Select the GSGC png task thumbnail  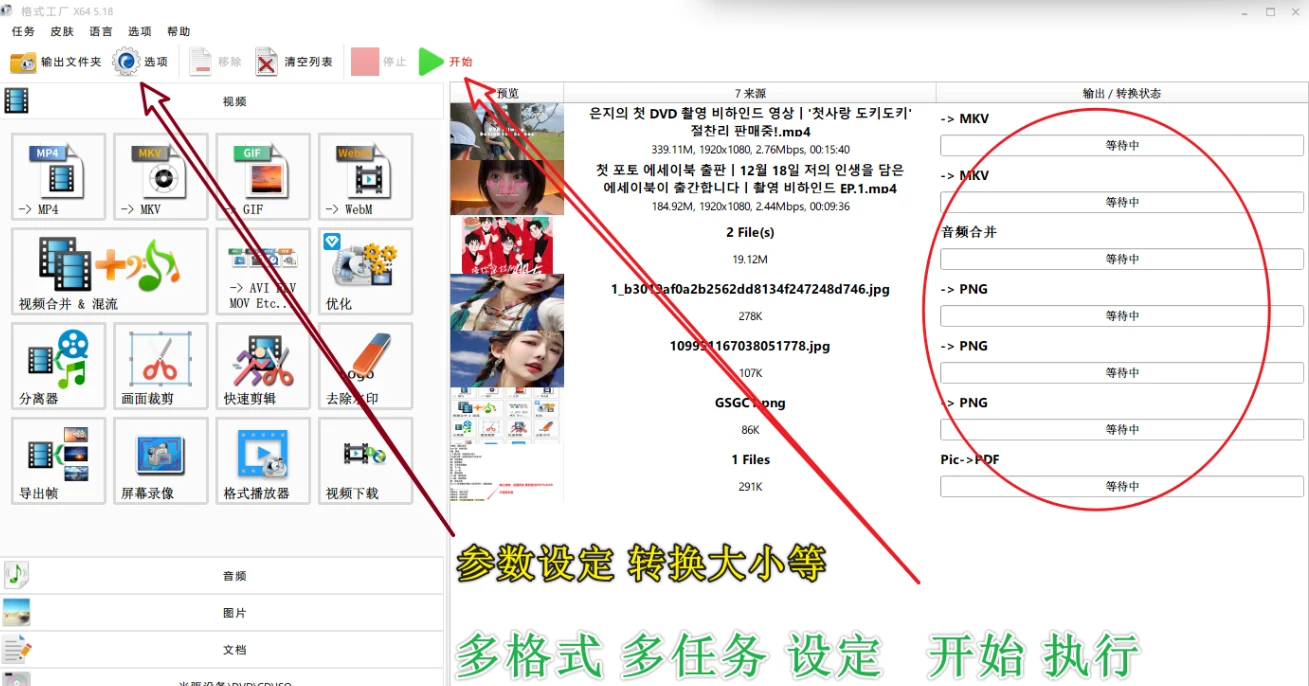pos(507,416)
